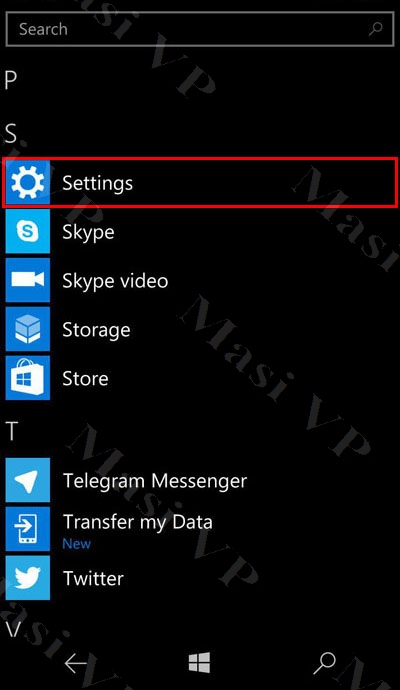Tap the Storage box icon
The width and height of the screenshot is (400, 690).
[x=28, y=329]
